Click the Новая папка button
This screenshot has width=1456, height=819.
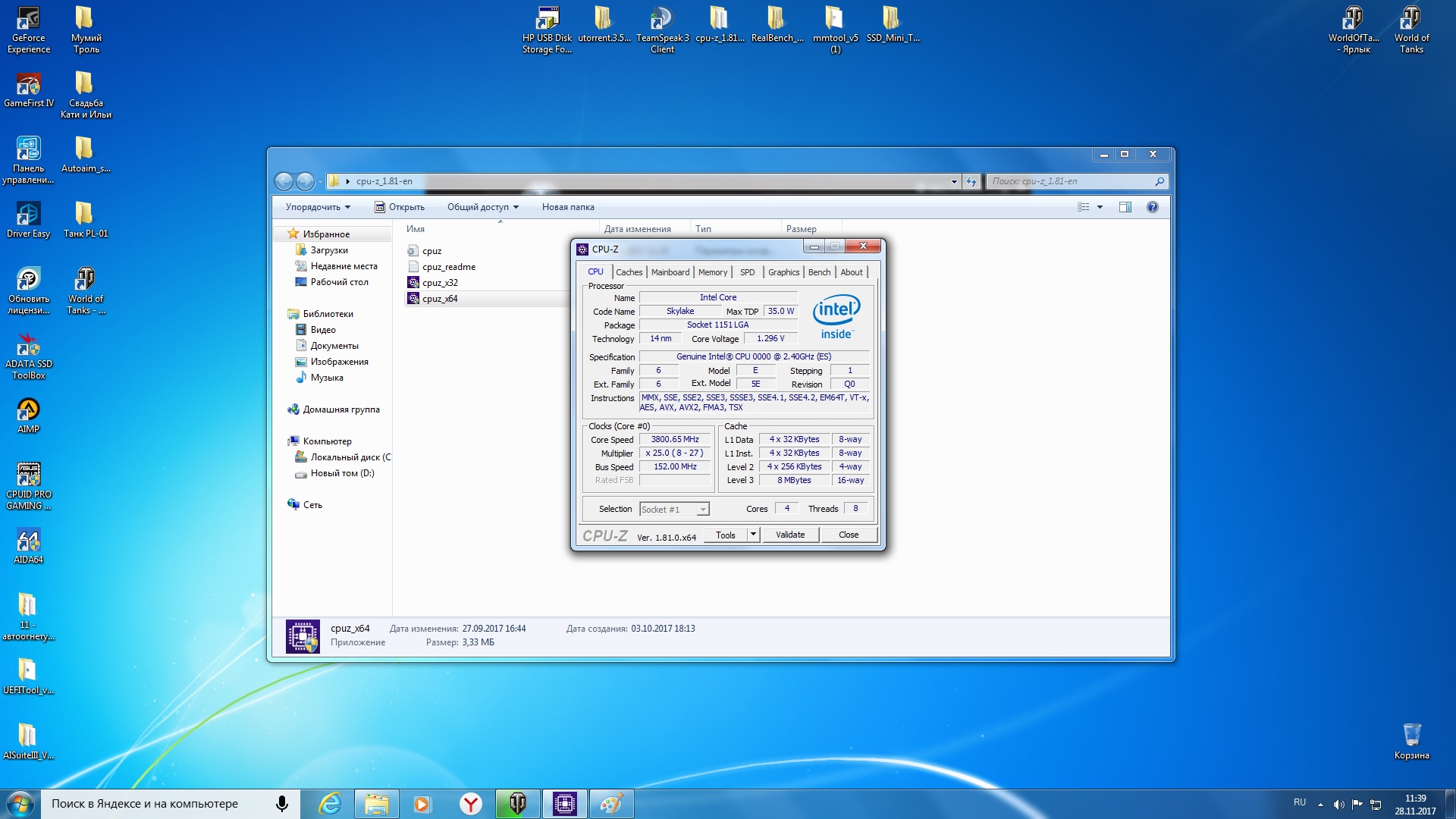tap(568, 207)
